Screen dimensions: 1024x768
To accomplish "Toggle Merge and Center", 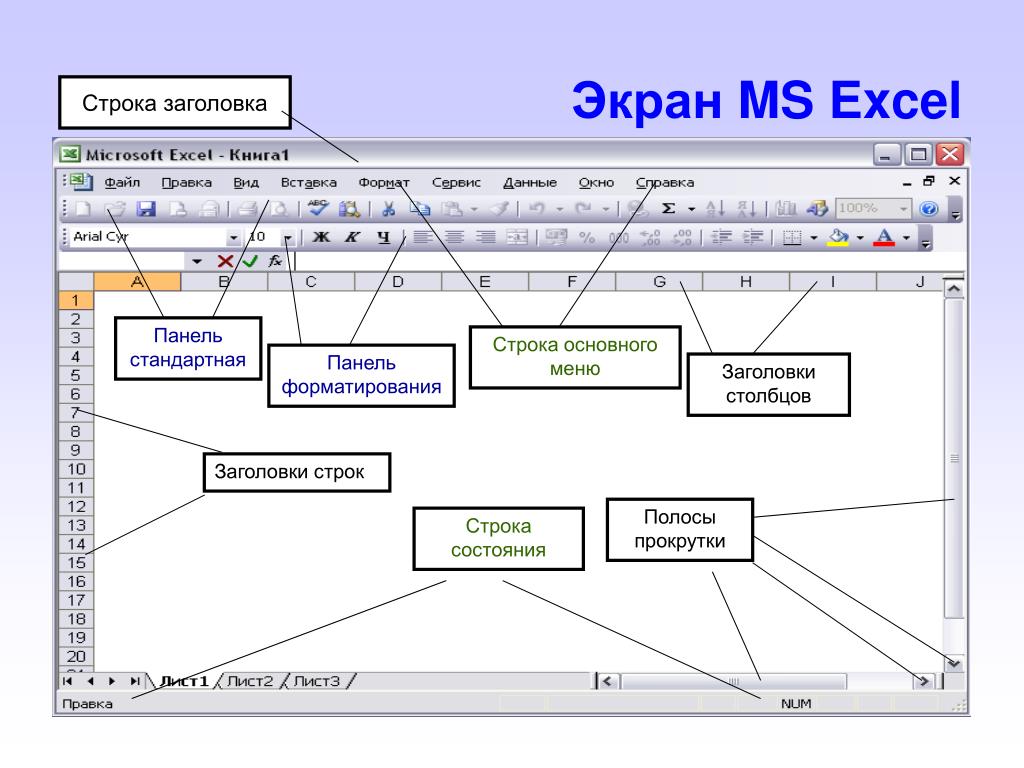I will (517, 237).
